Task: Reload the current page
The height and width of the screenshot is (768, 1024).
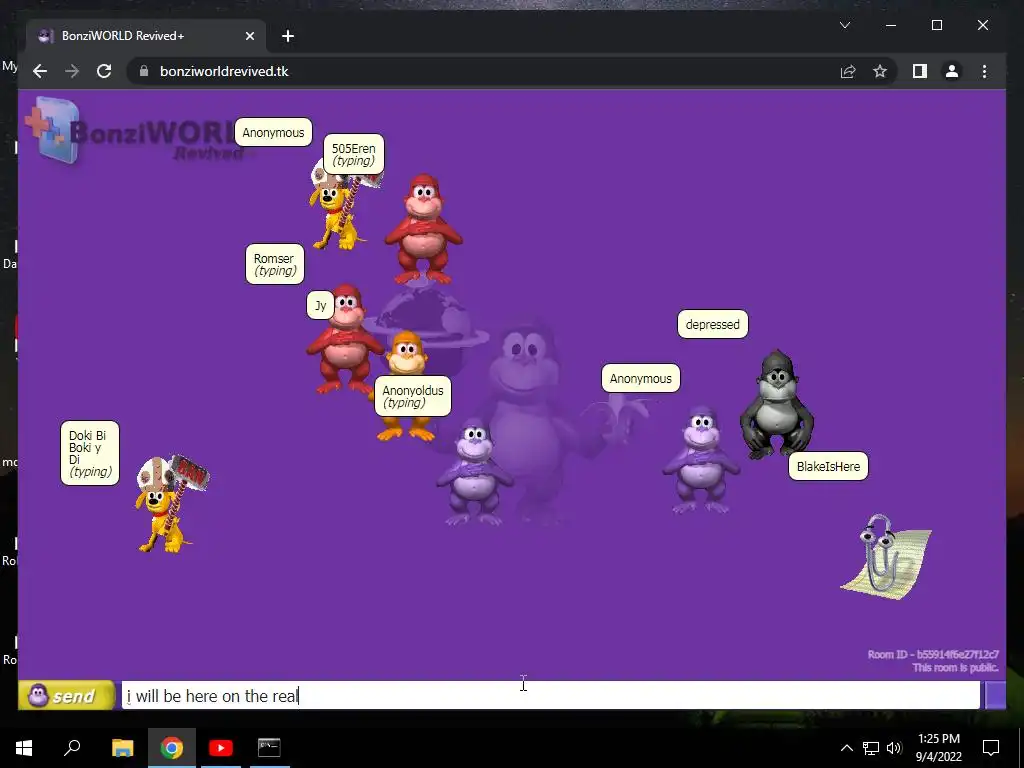Action: pos(104,71)
